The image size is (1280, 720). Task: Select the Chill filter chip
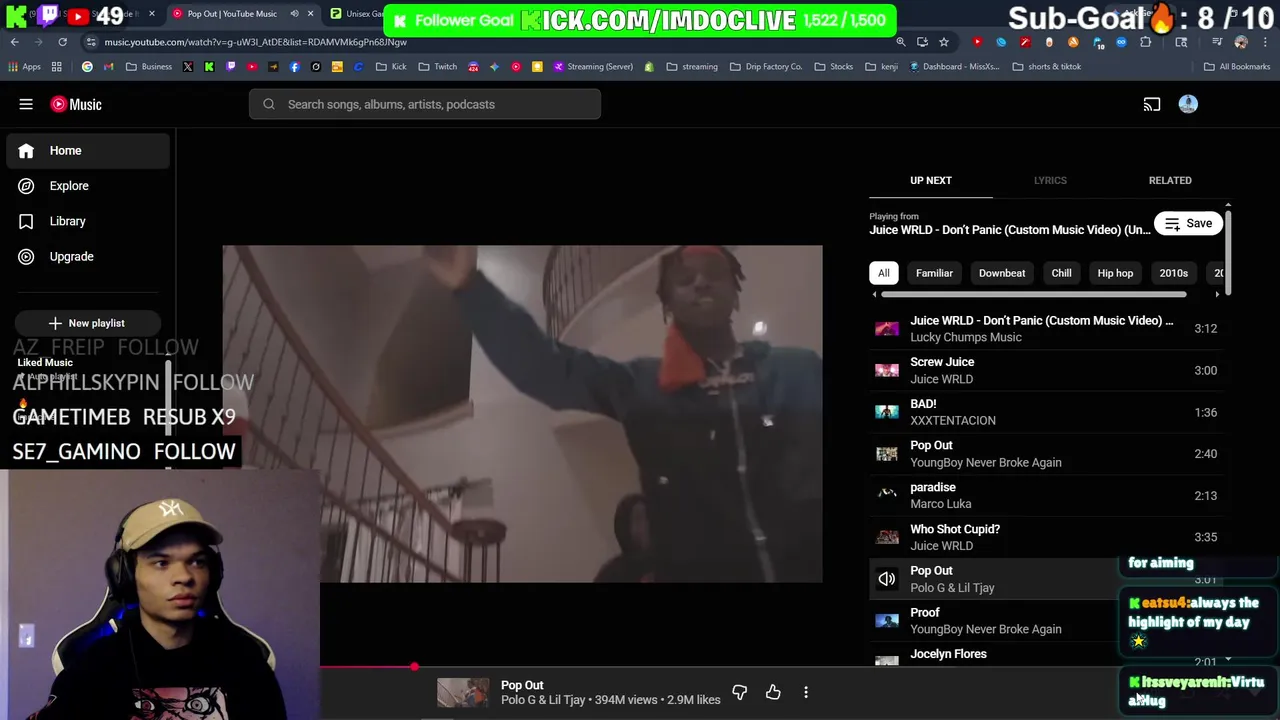click(x=1061, y=273)
